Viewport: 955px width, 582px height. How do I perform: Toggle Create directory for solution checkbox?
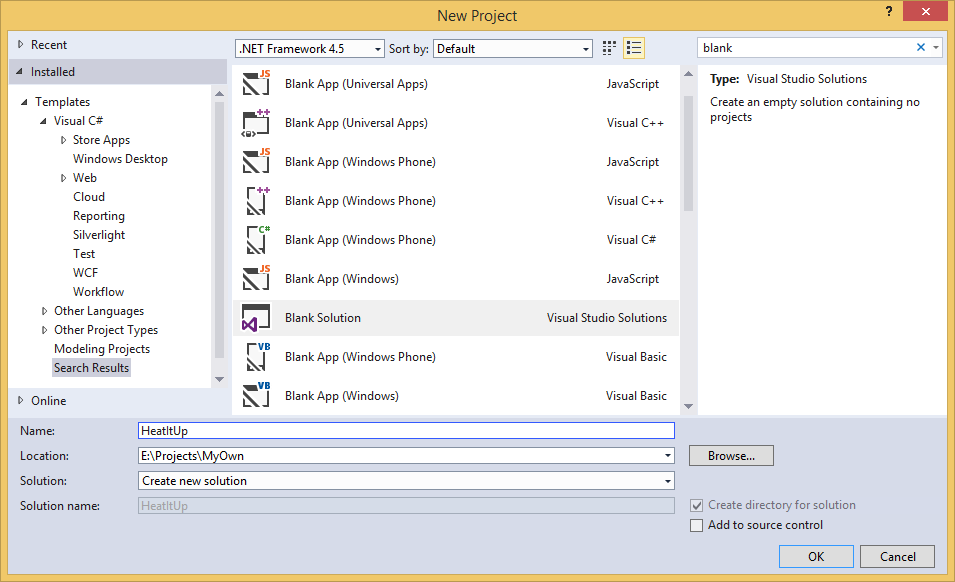pos(696,505)
